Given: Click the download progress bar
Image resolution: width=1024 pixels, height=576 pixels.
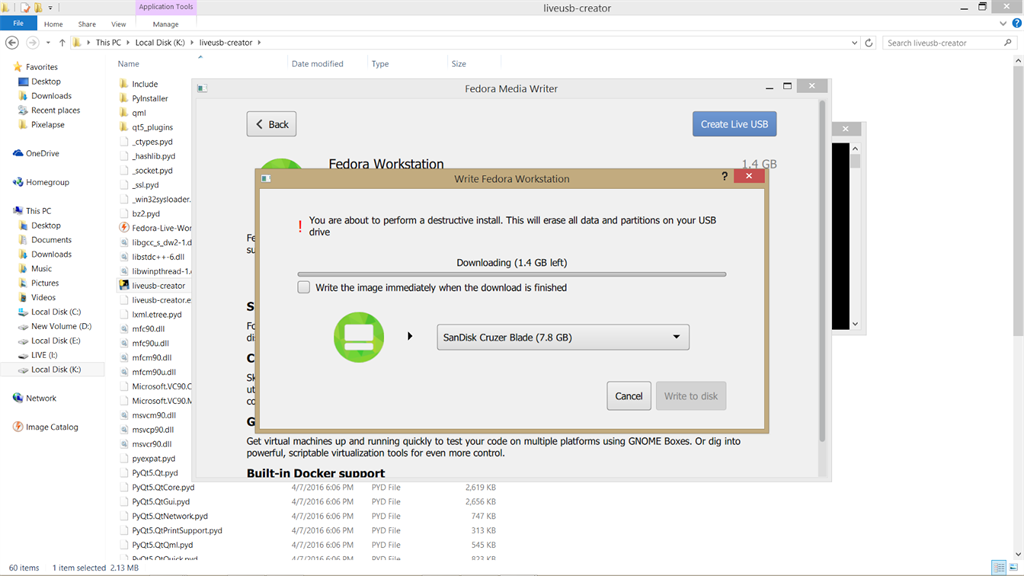Looking at the screenshot, I should point(511,274).
